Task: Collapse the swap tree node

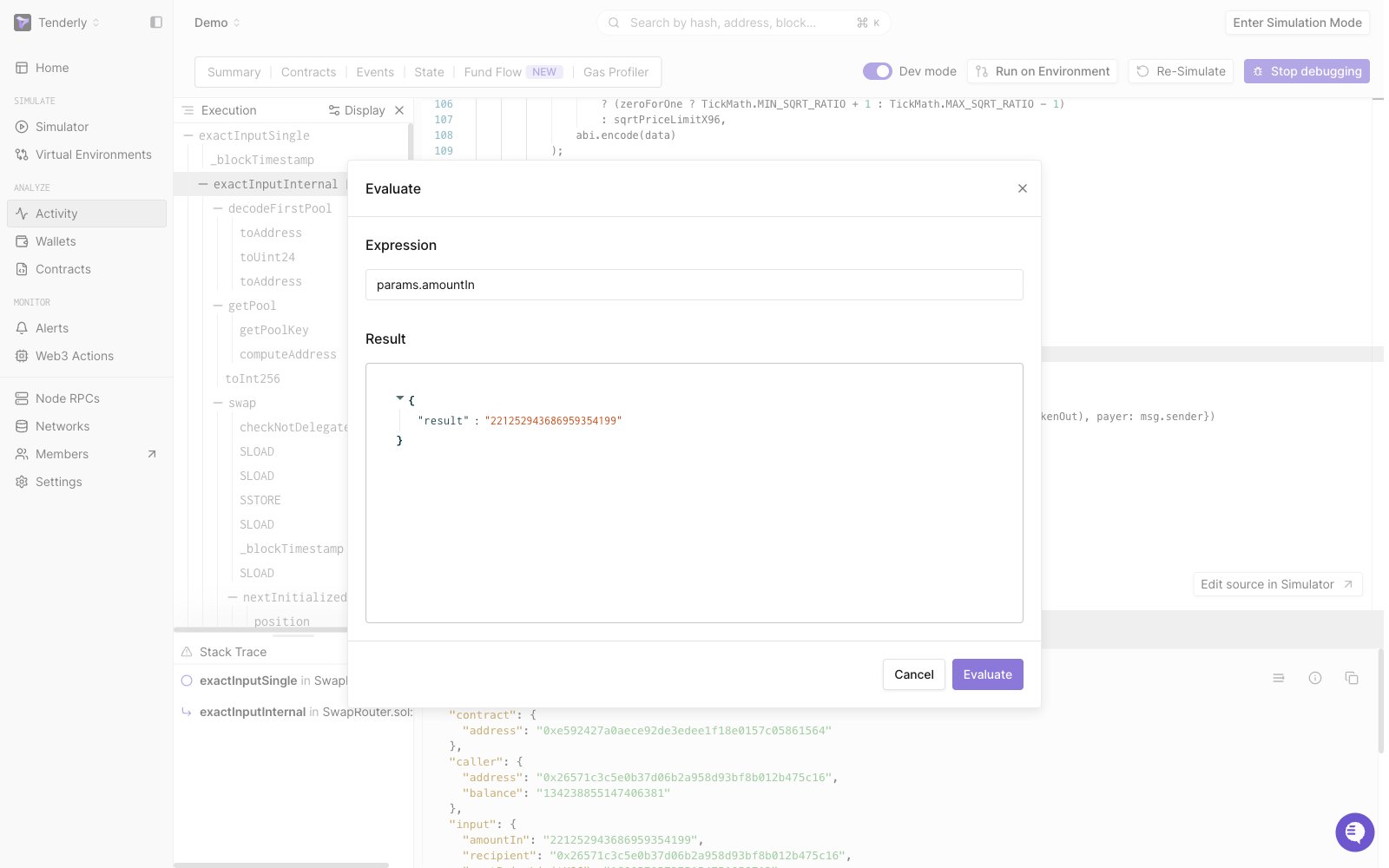Action: [218, 403]
